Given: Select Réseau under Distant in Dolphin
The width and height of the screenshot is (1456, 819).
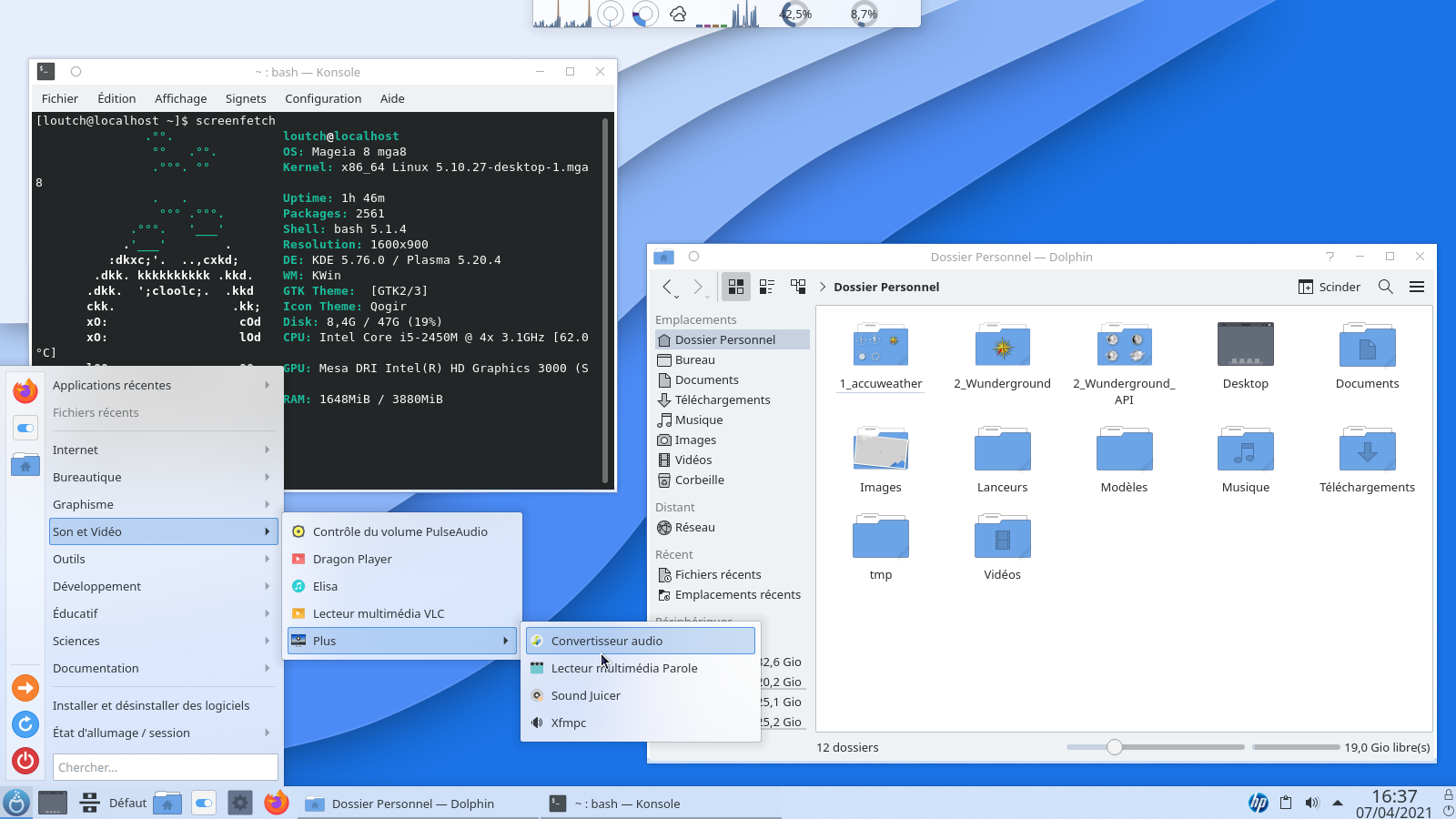Looking at the screenshot, I should click(732, 527).
